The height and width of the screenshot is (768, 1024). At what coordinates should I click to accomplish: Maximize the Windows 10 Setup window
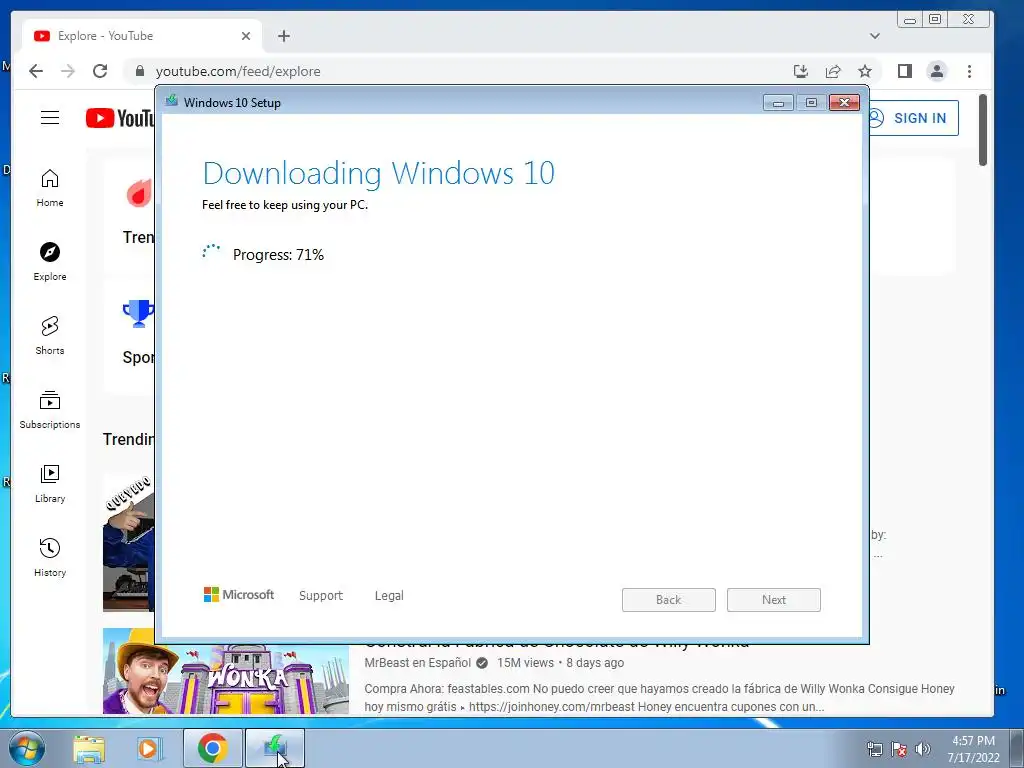point(811,103)
